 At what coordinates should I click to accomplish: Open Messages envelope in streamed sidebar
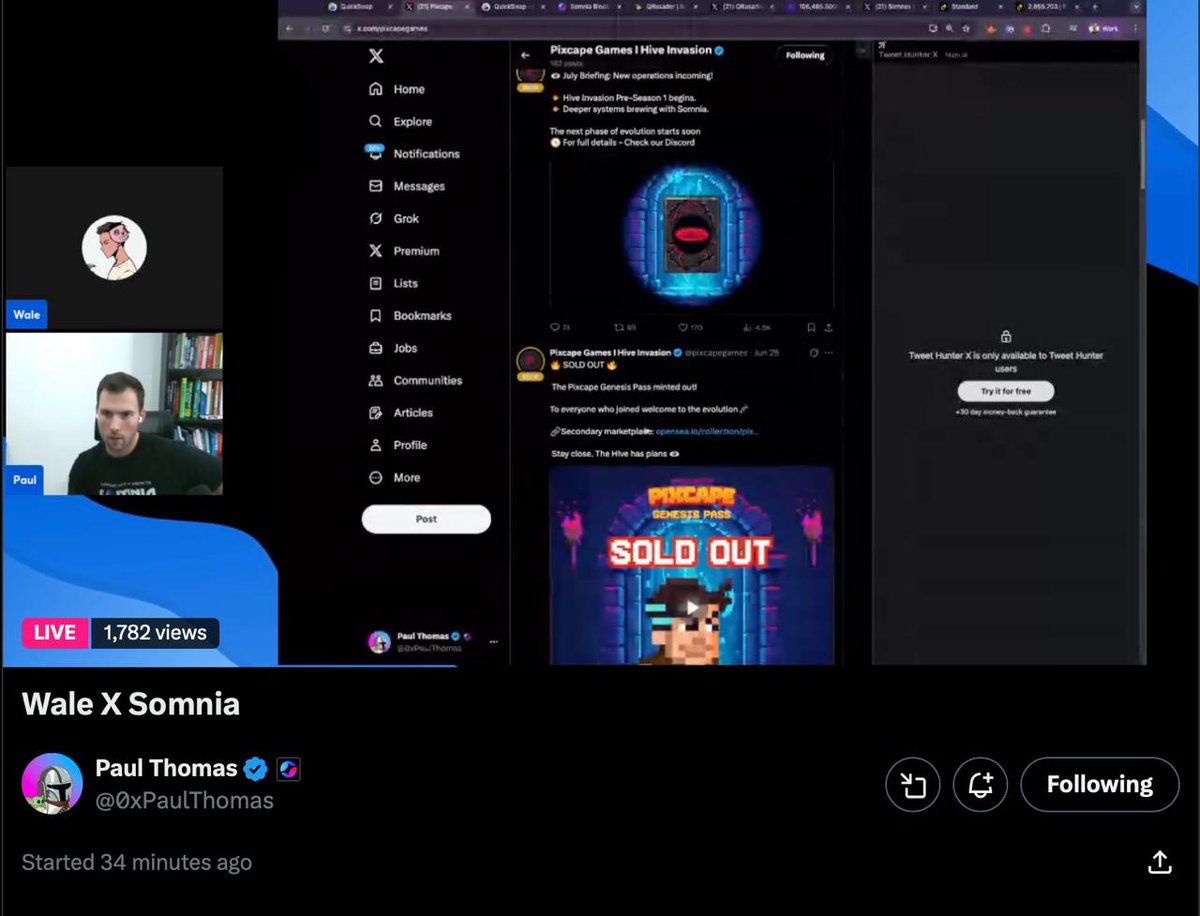pyautogui.click(x=407, y=186)
